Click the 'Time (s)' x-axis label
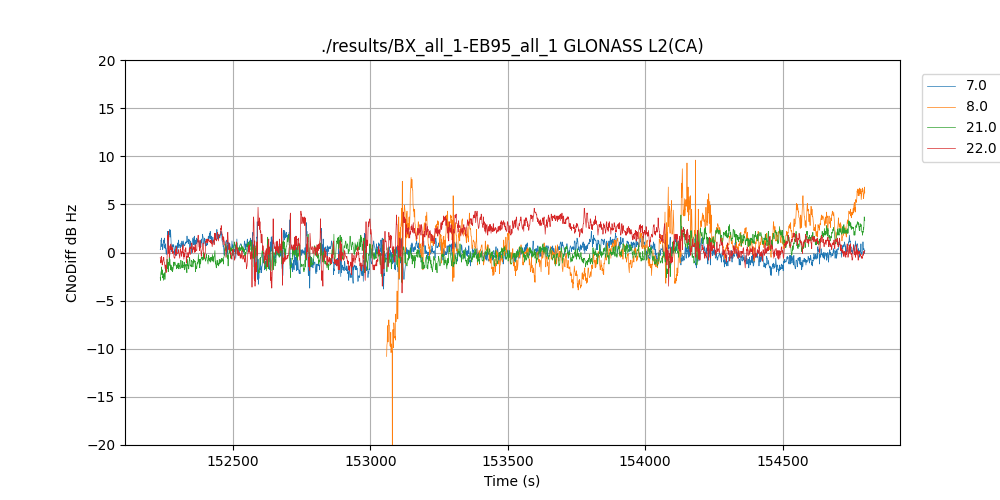This screenshot has height=500, width=1000. point(512,481)
